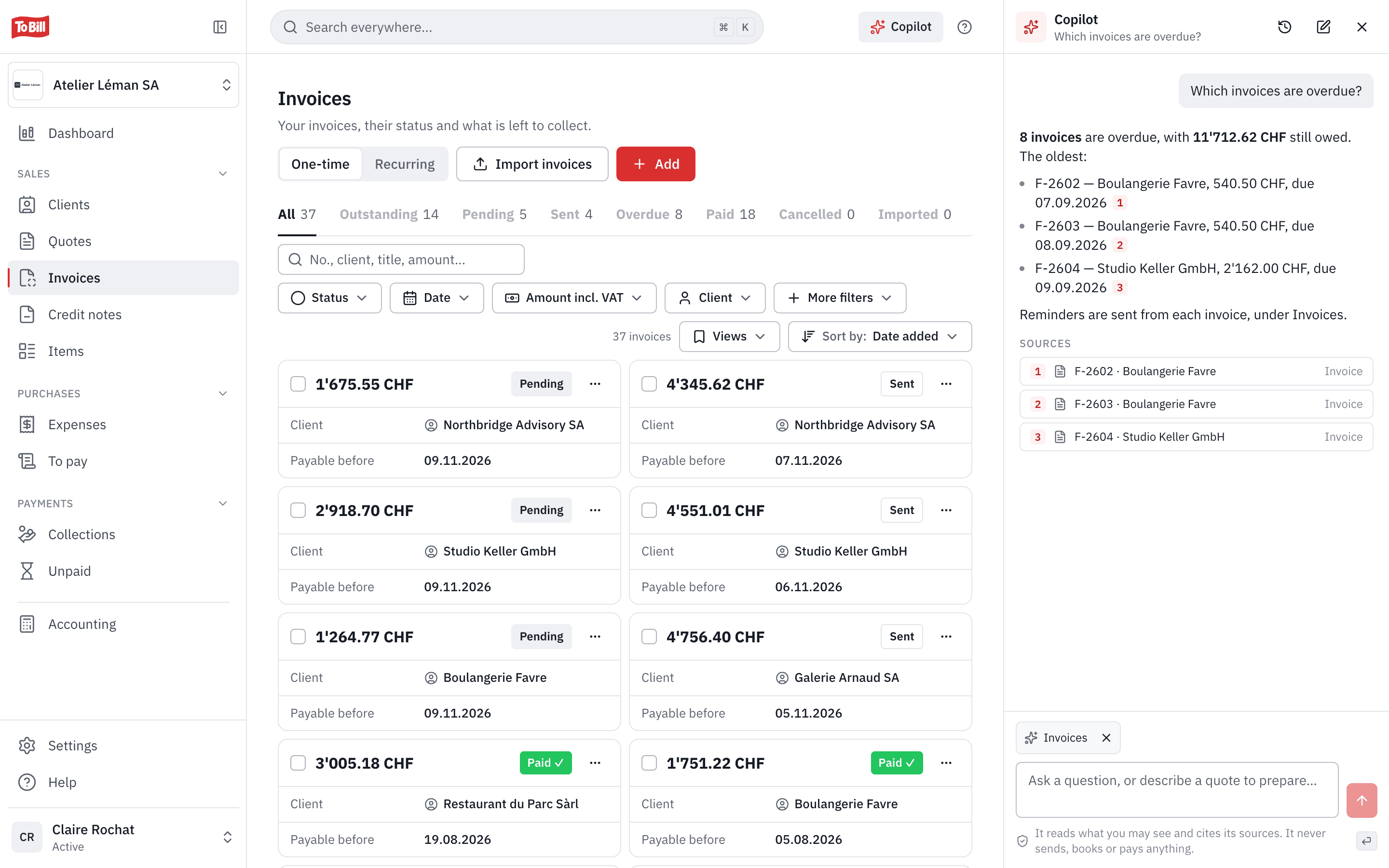Open options menu for 3'005.18 CHF invoice
The image size is (1389, 868).
(x=595, y=762)
